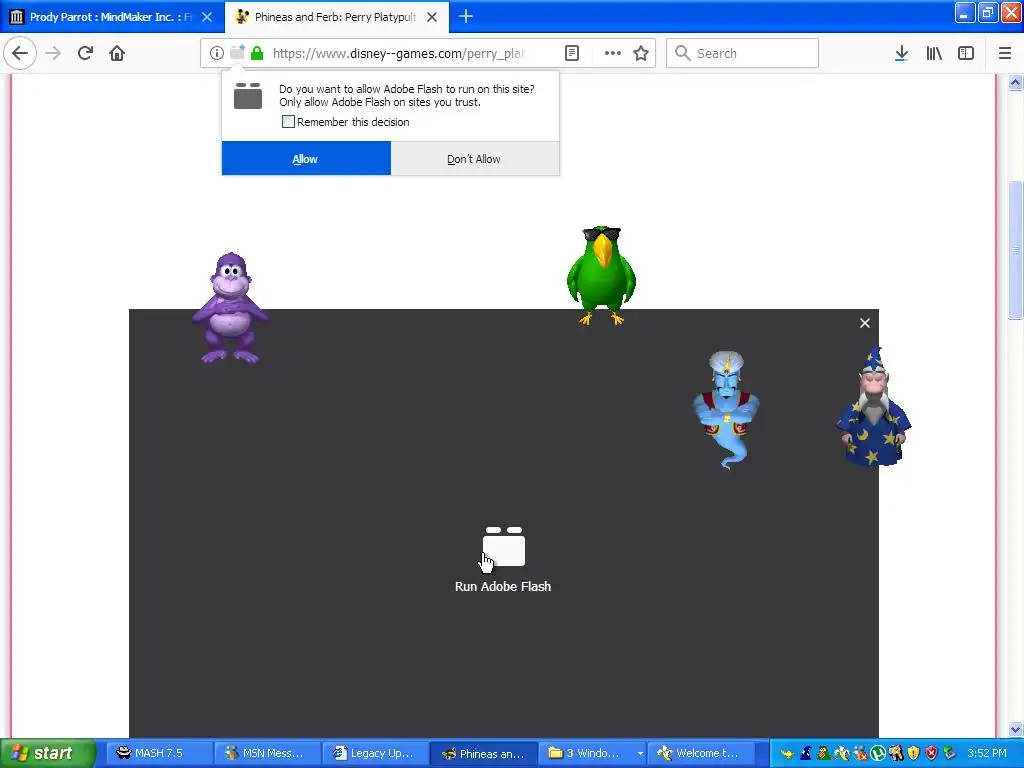Click the taskbar clock 3:52 PM

coord(987,753)
